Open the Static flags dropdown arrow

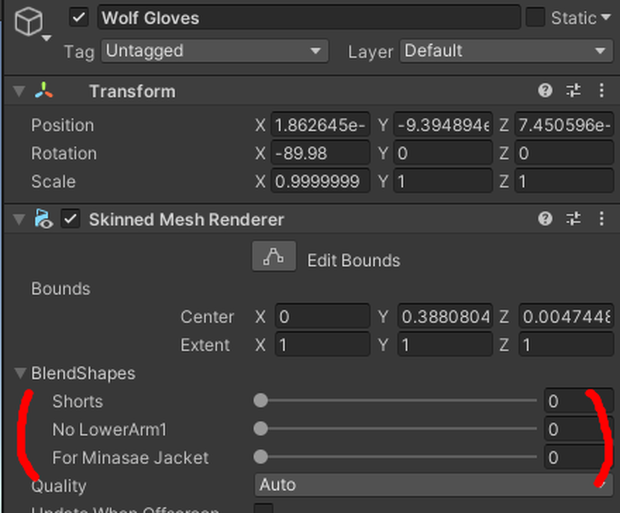[605, 17]
